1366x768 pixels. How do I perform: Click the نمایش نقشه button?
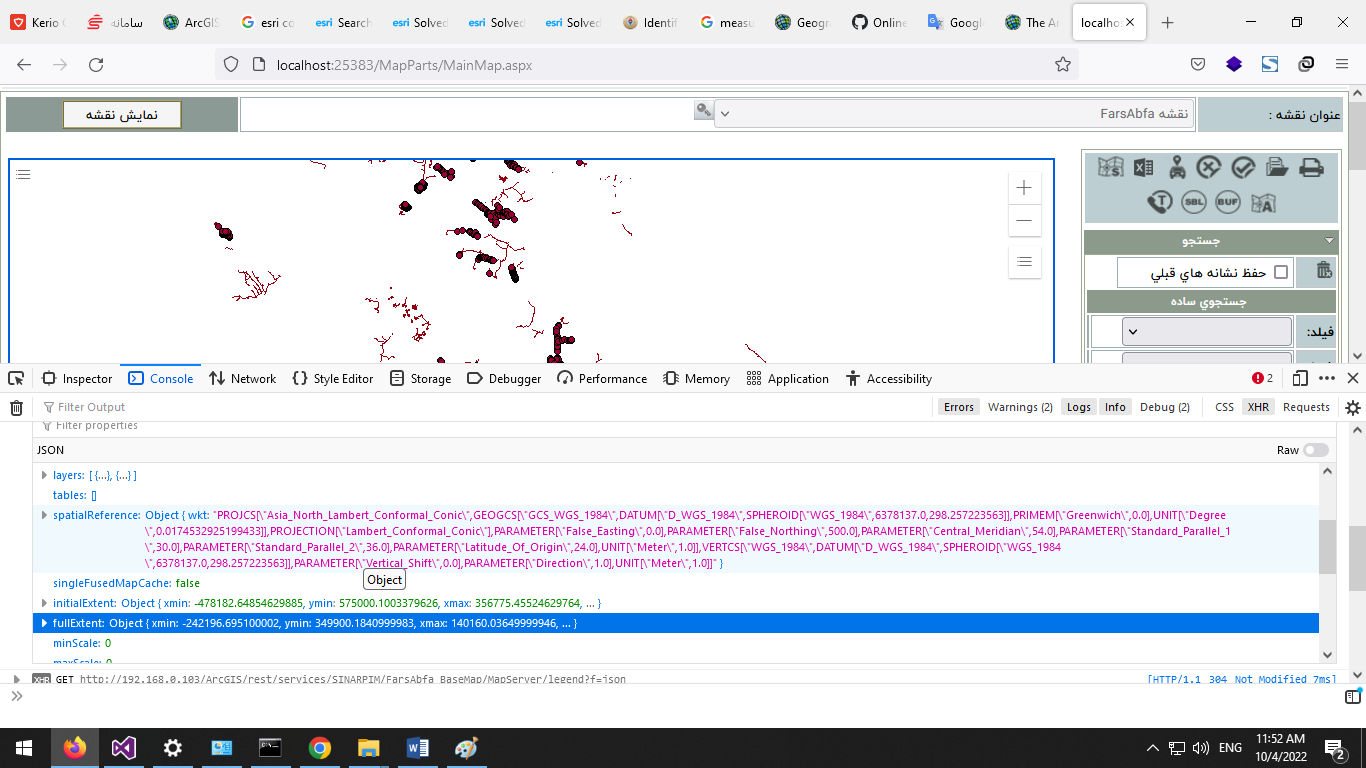pyautogui.click(x=121, y=114)
